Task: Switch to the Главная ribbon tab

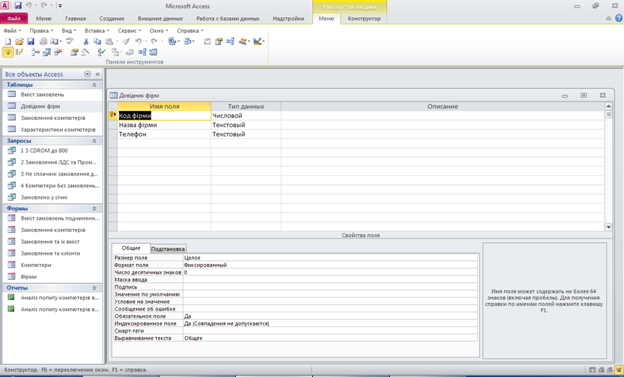Action: (75, 19)
